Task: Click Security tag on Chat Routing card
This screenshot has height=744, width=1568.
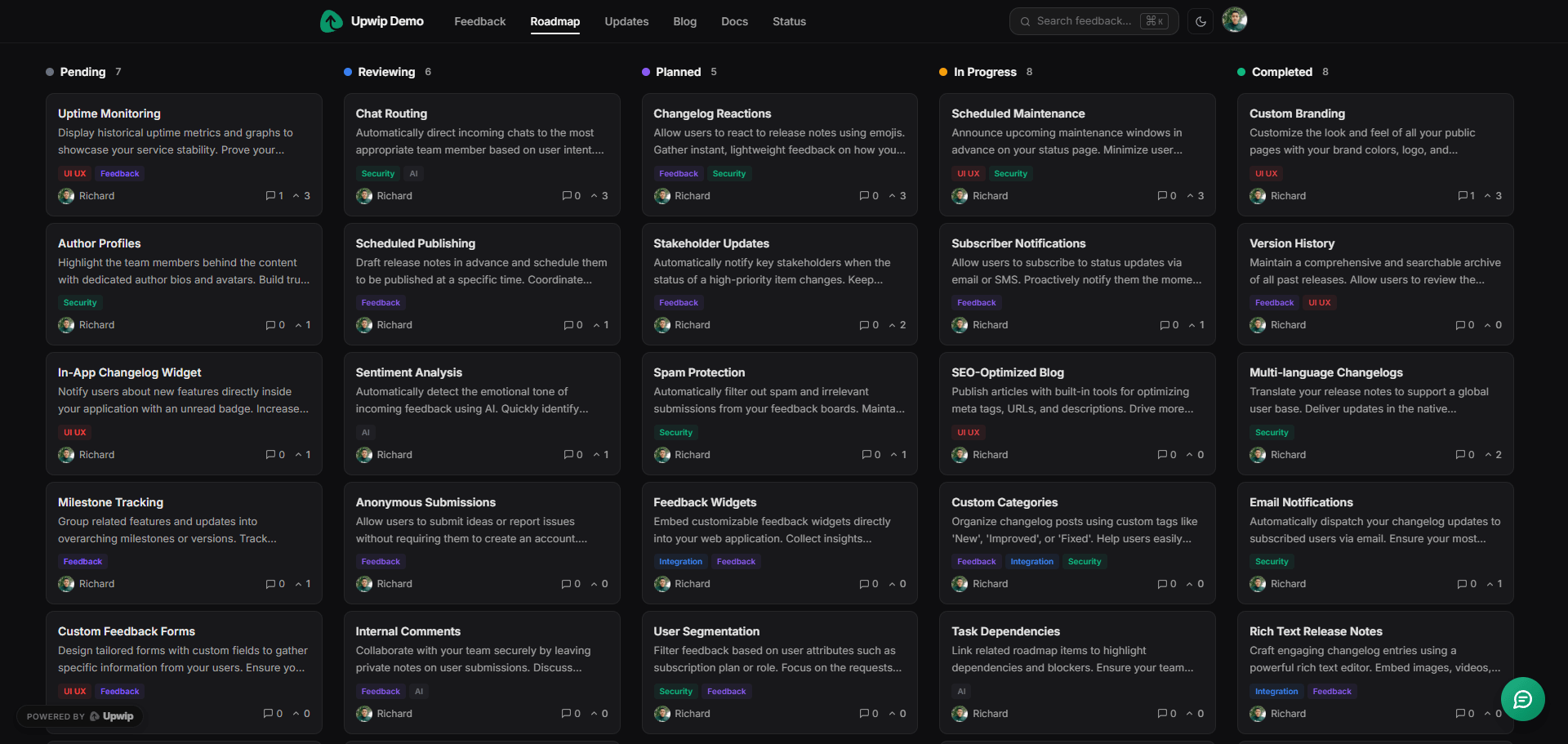Action: point(378,173)
